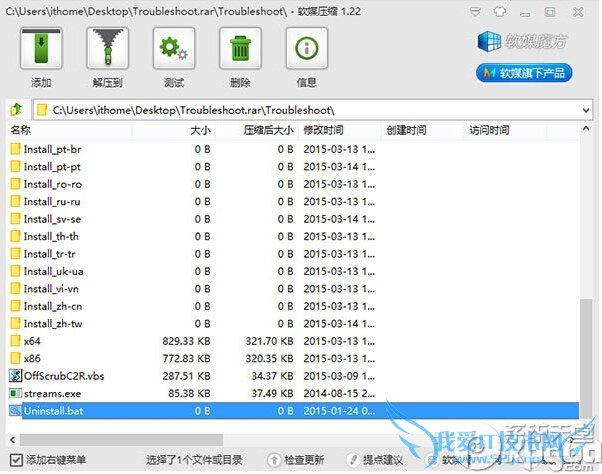Select the streams.exe file name
Screen dimensions: 602x474
pos(52,394)
